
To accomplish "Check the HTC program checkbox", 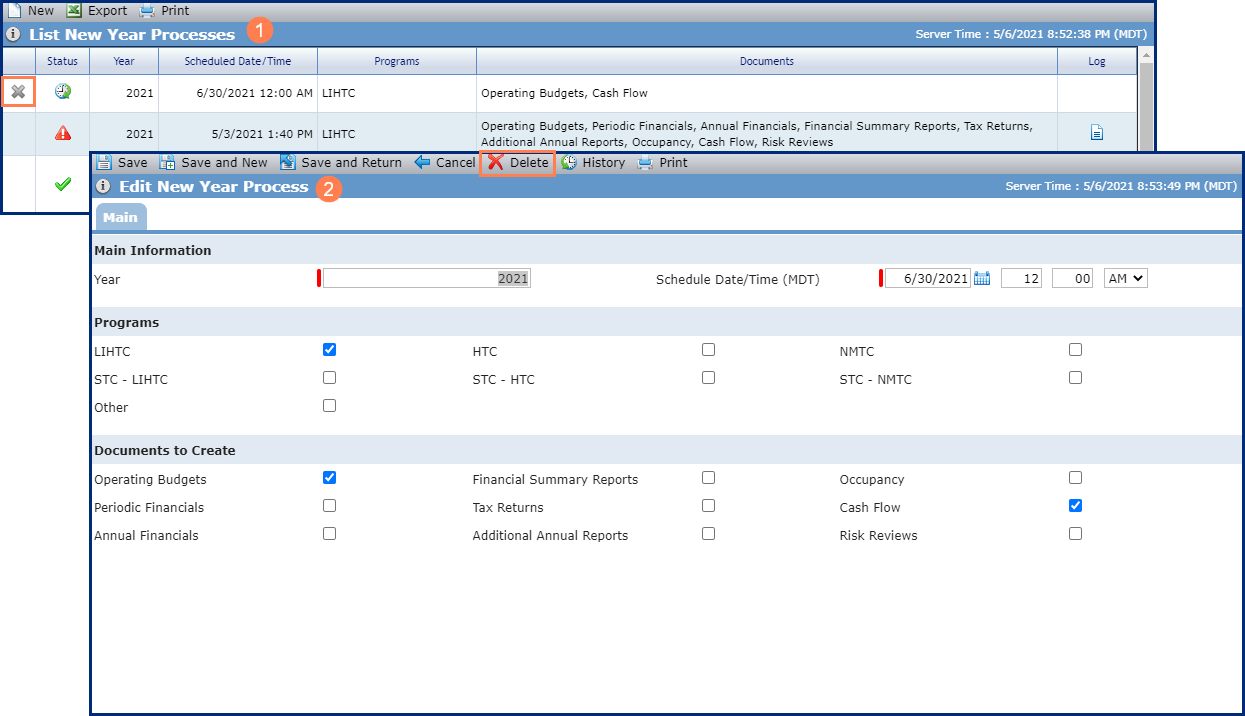I will click(x=708, y=350).
